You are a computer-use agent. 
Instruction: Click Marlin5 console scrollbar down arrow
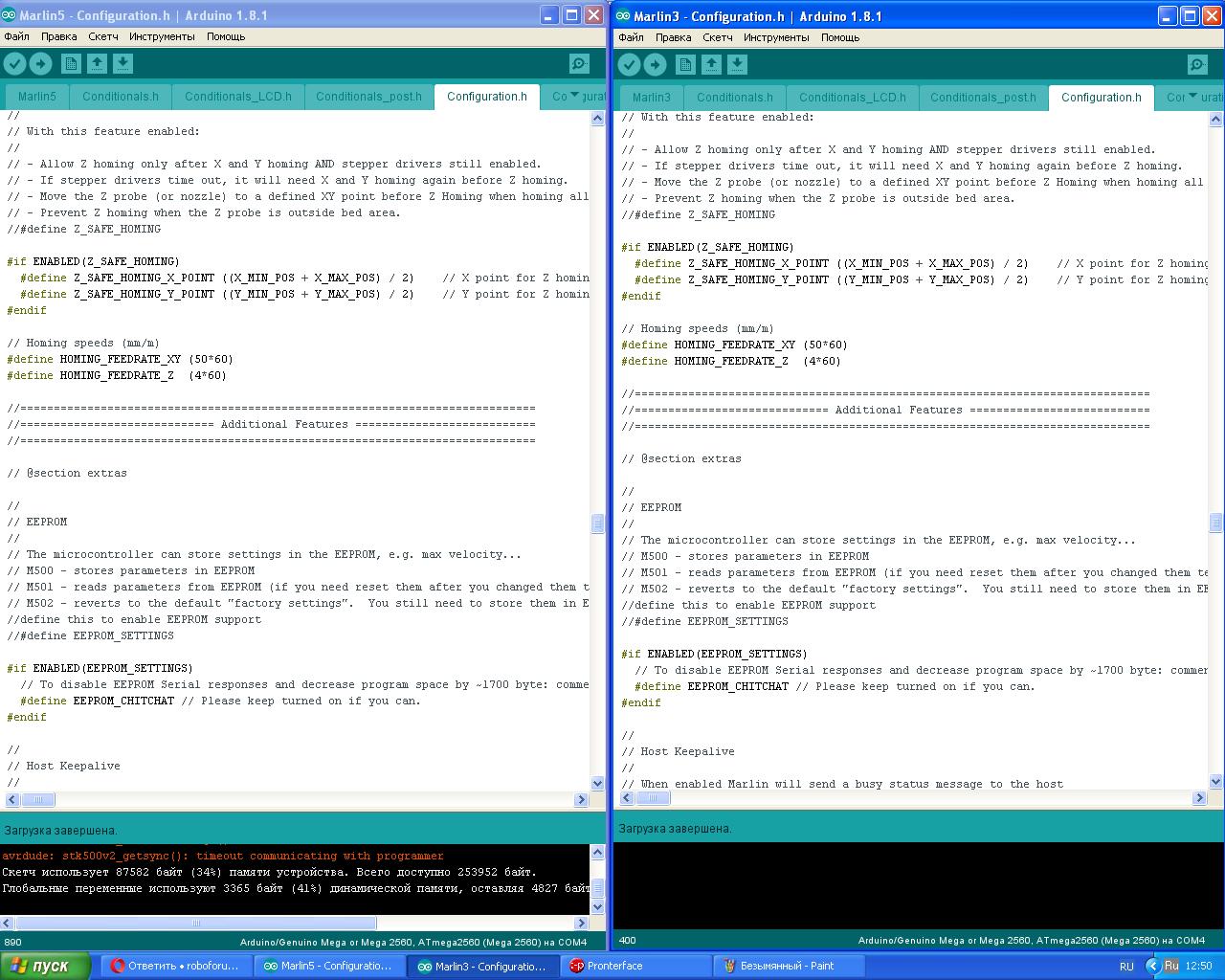598,906
